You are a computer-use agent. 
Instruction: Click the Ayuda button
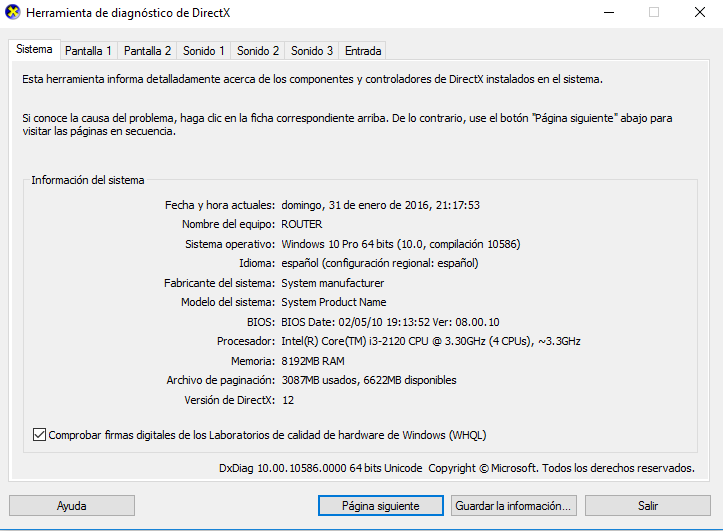point(72,506)
